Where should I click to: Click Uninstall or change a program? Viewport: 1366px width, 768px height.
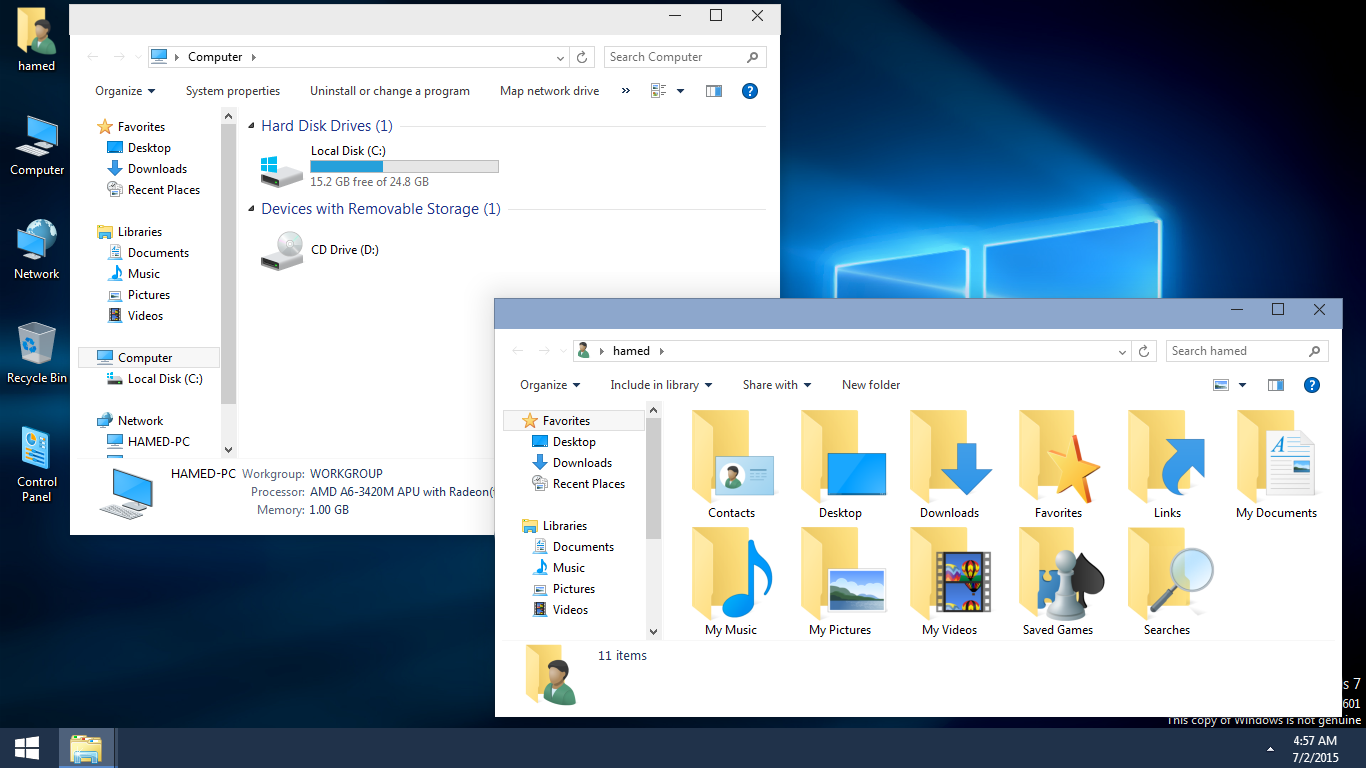click(389, 91)
